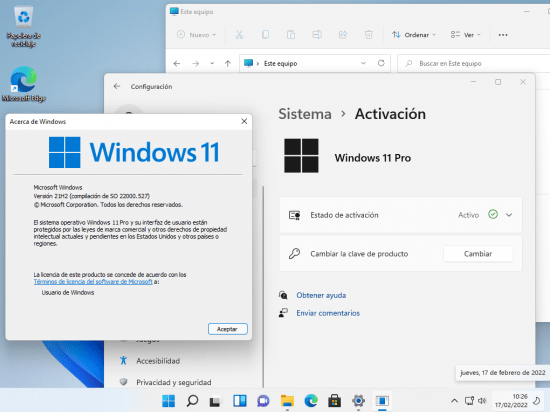
Task: Expand the address bar history chevron
Action: pyautogui.click(x=363, y=63)
